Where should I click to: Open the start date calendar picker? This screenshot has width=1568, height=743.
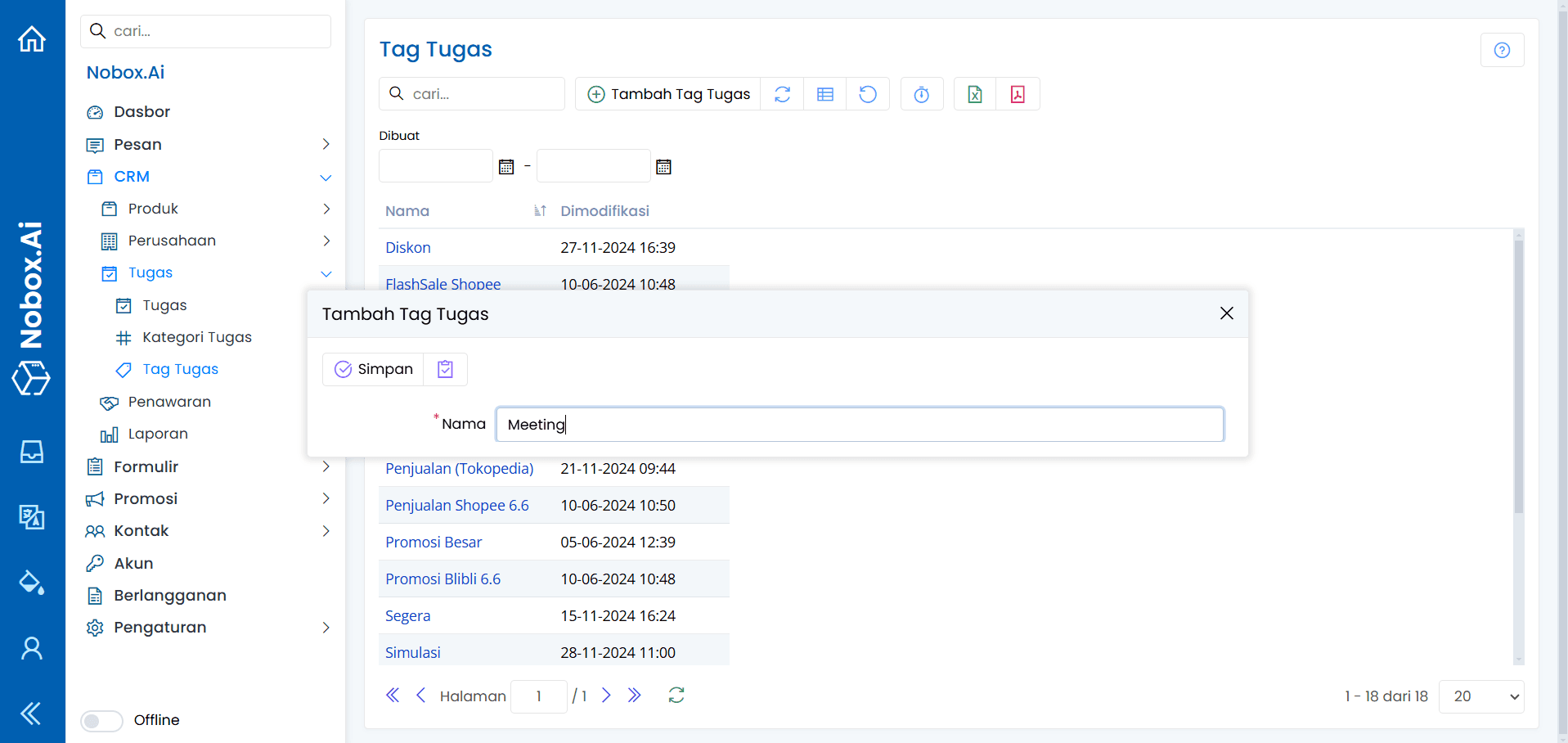(506, 167)
